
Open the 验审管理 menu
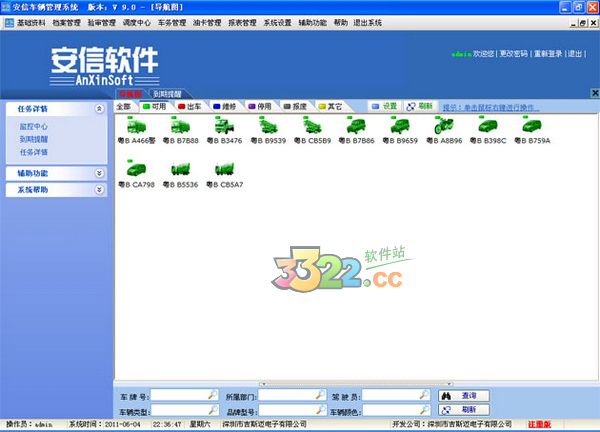(x=102, y=23)
